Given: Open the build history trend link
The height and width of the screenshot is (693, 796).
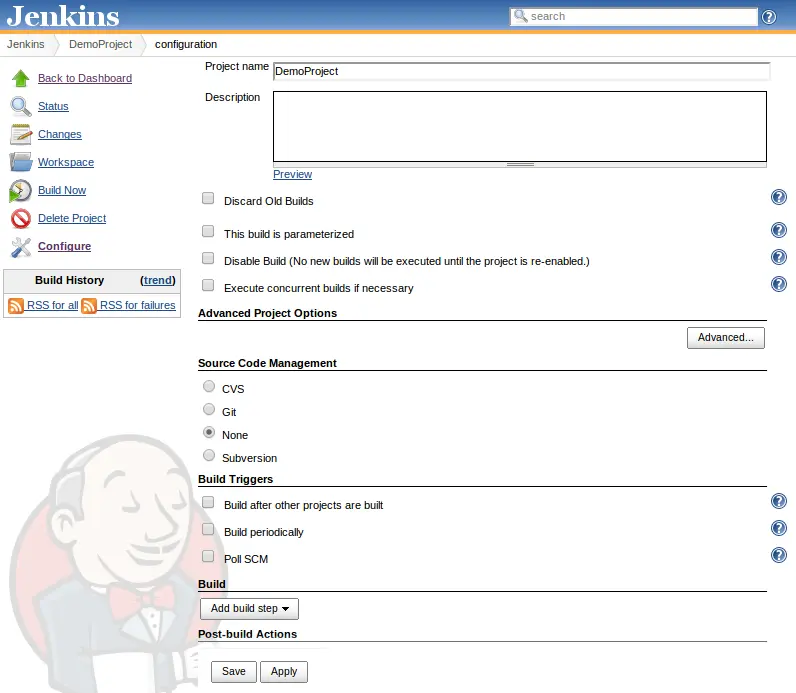Looking at the screenshot, I should (x=158, y=280).
